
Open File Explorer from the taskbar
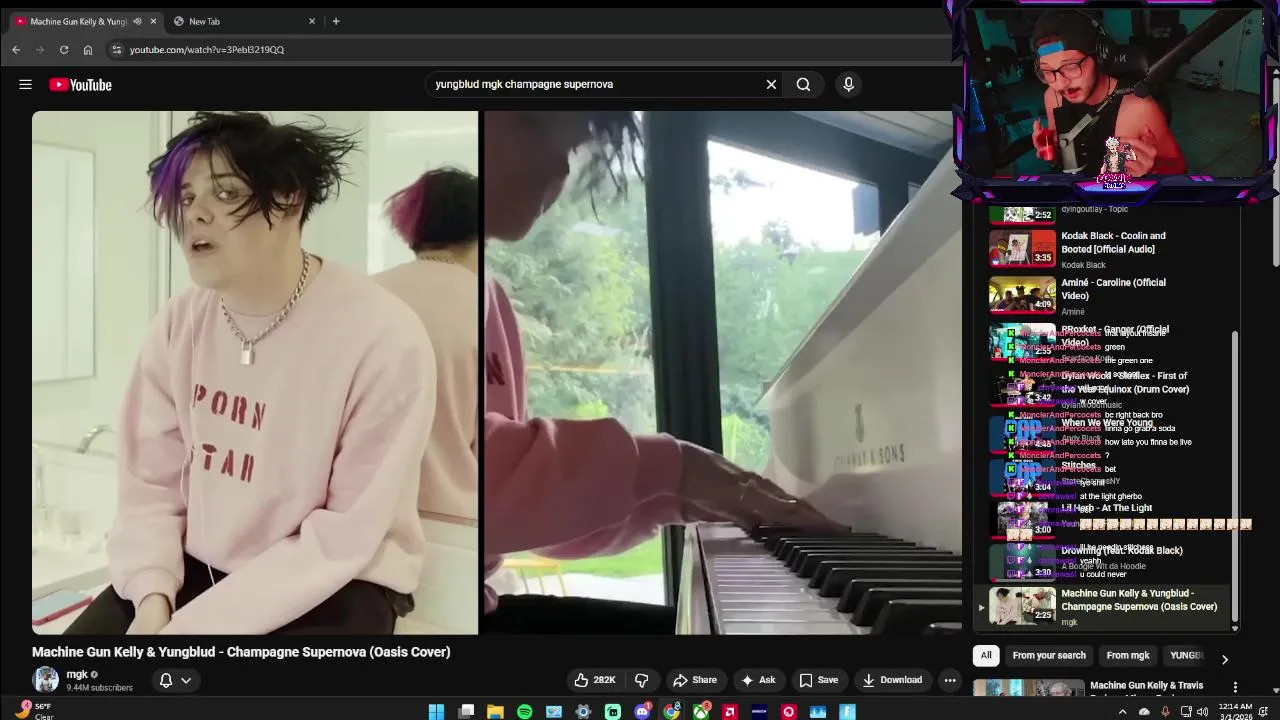(495, 712)
